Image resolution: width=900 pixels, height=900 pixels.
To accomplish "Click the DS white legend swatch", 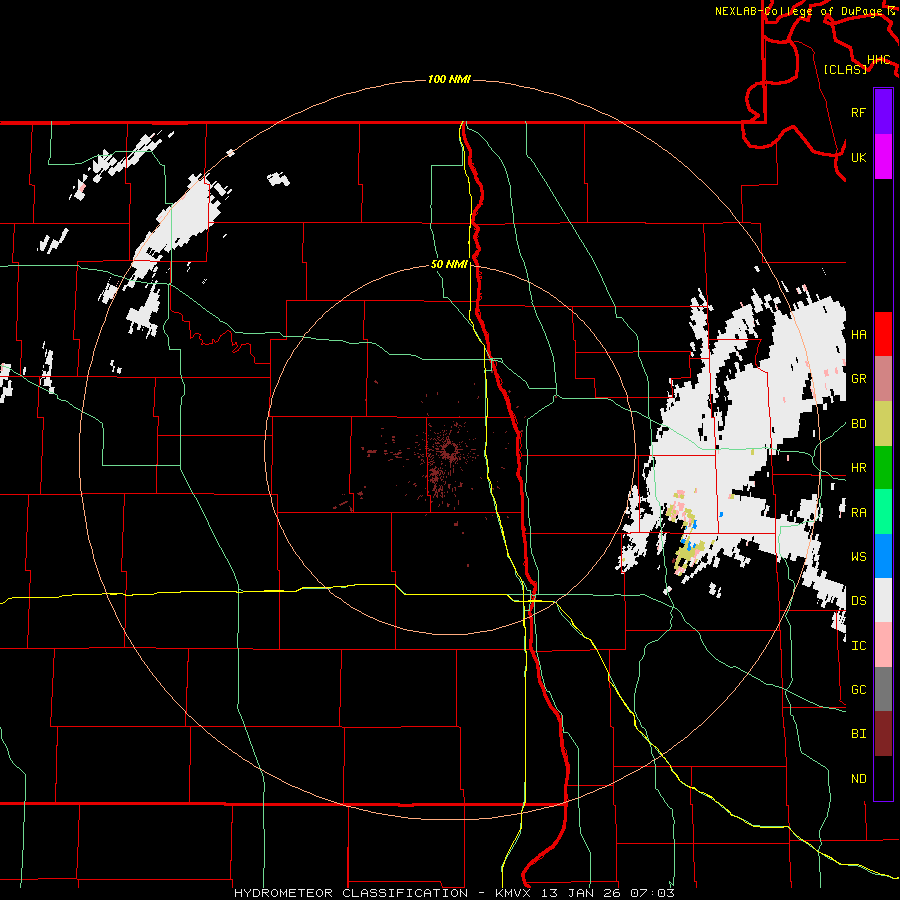I will 883,600.
